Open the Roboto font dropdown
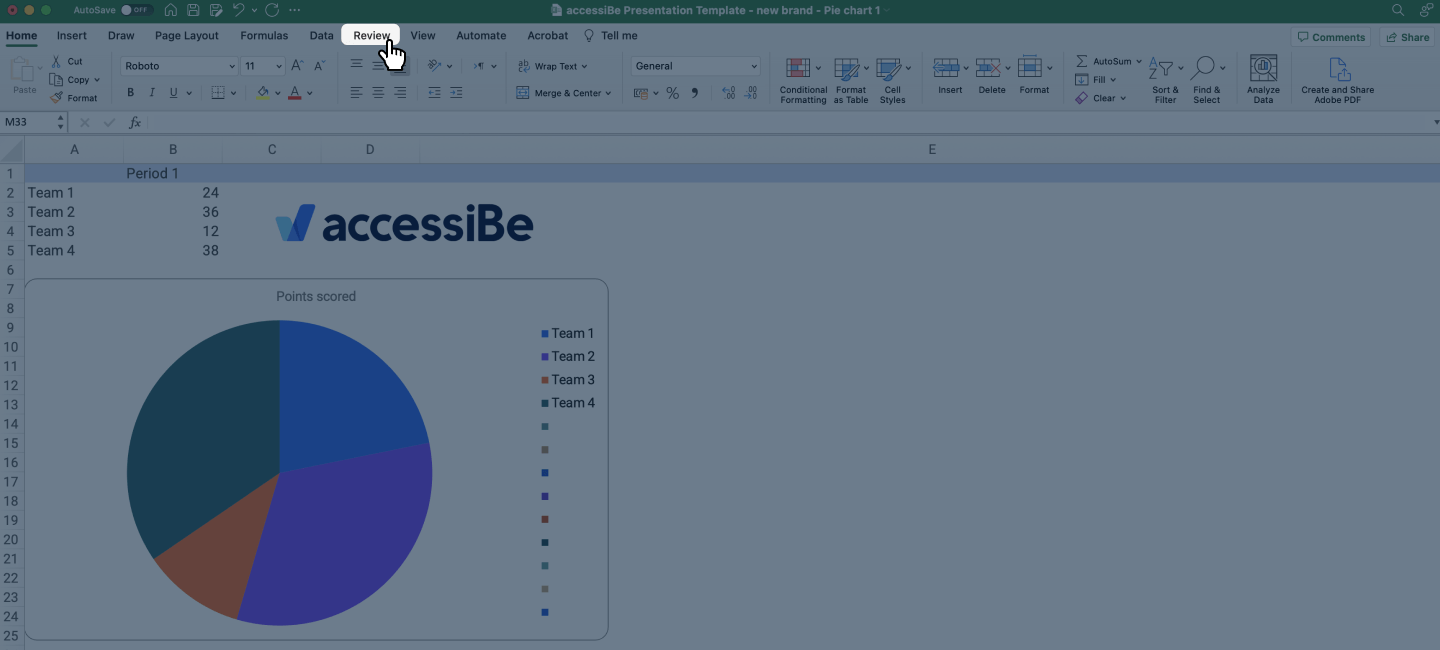This screenshot has height=650, width=1440. click(x=232, y=65)
